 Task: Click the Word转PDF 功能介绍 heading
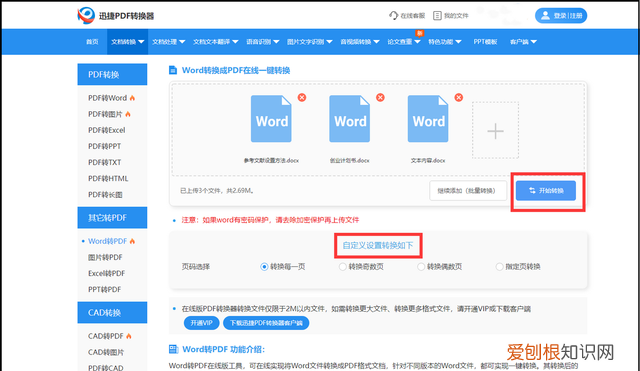(x=223, y=349)
